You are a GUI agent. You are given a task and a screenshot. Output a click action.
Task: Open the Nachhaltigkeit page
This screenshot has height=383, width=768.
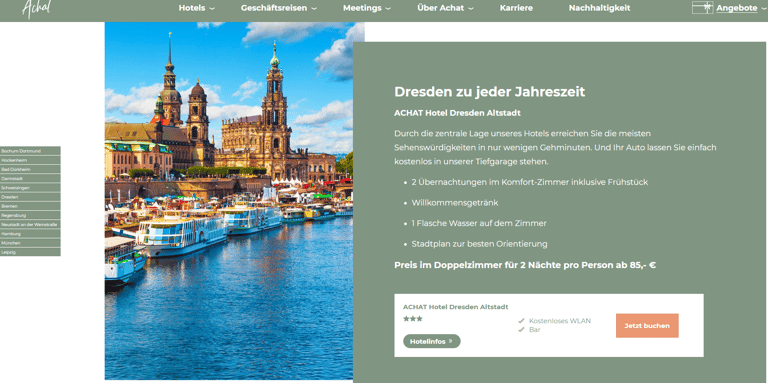pyautogui.click(x=600, y=8)
